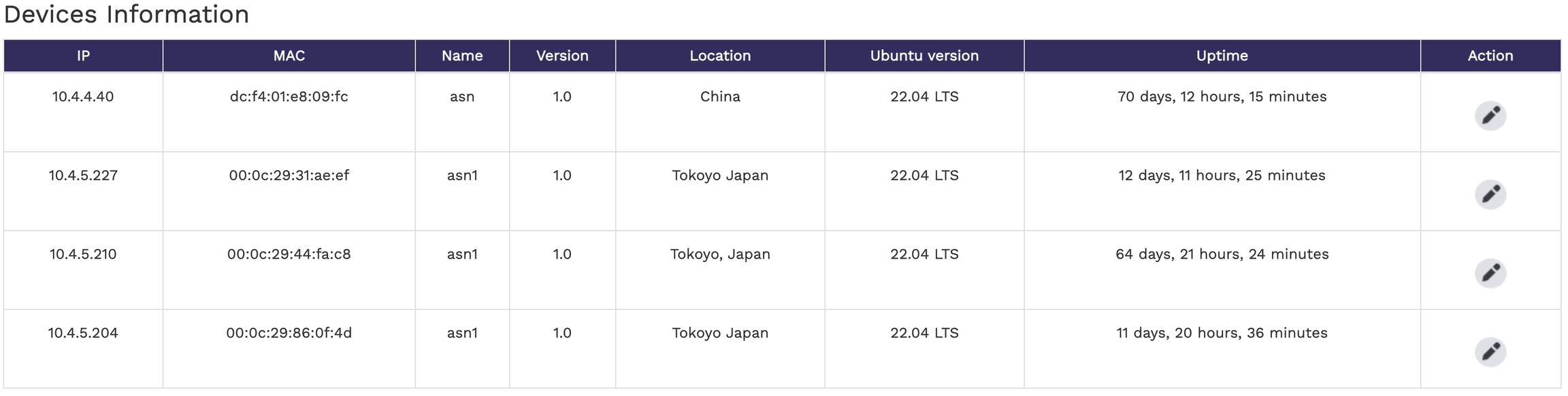Screen dimensions: 1568x396
Task: Click MAC address 00:0c:29:44:fa:c8
Action: (289, 254)
